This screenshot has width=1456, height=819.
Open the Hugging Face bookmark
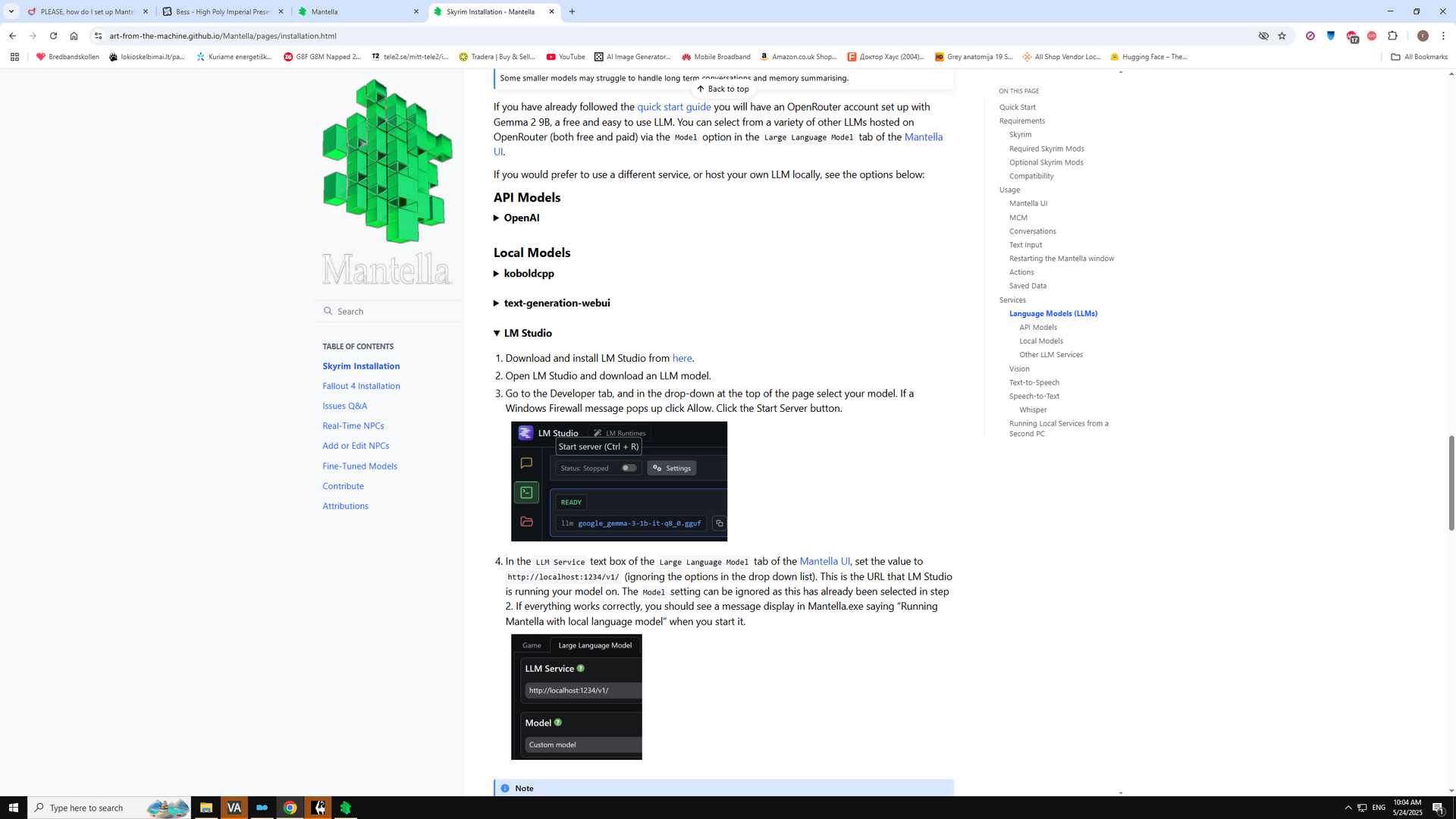pyautogui.click(x=1148, y=57)
